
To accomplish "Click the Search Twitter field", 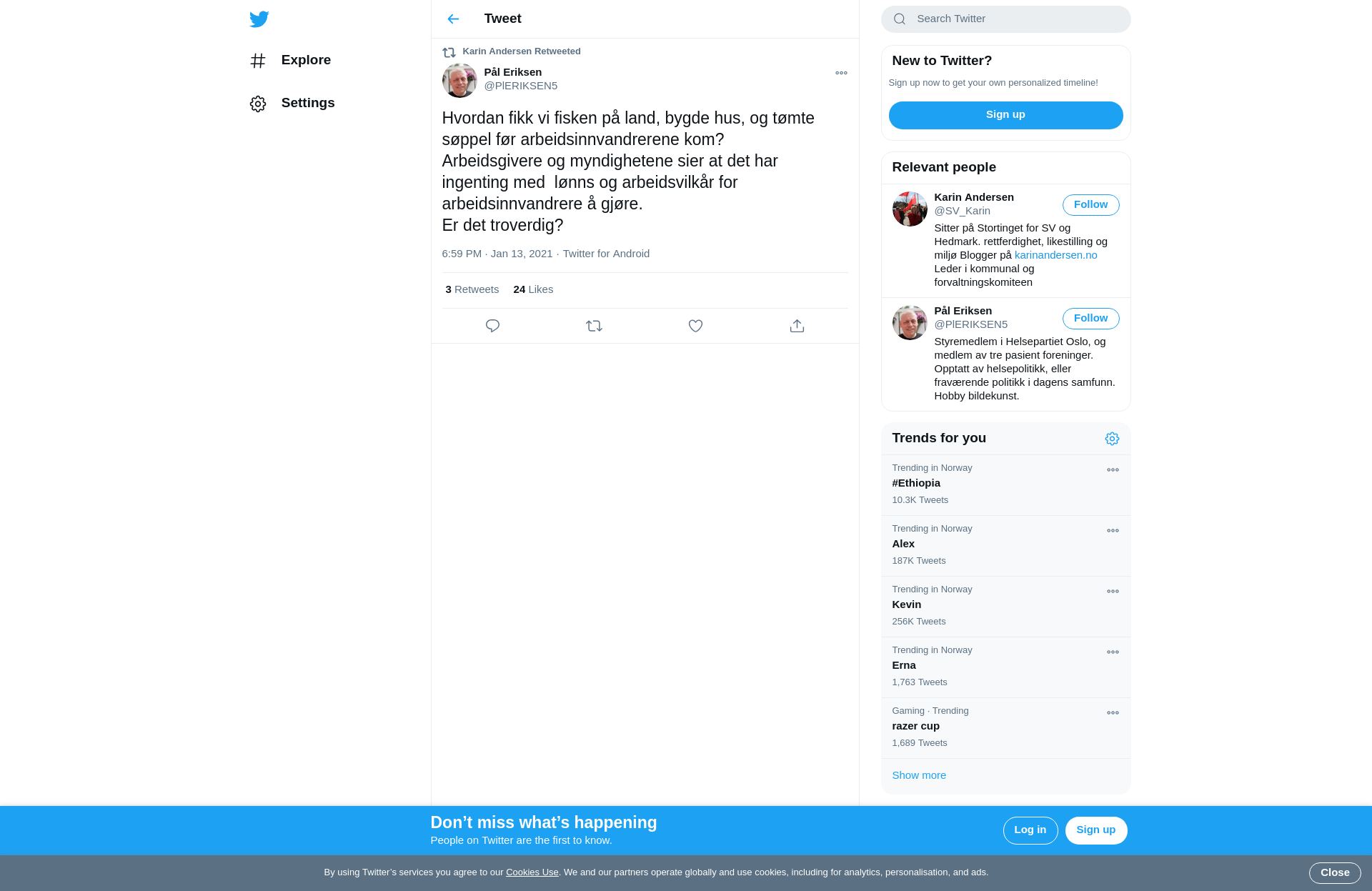I will tap(1005, 19).
